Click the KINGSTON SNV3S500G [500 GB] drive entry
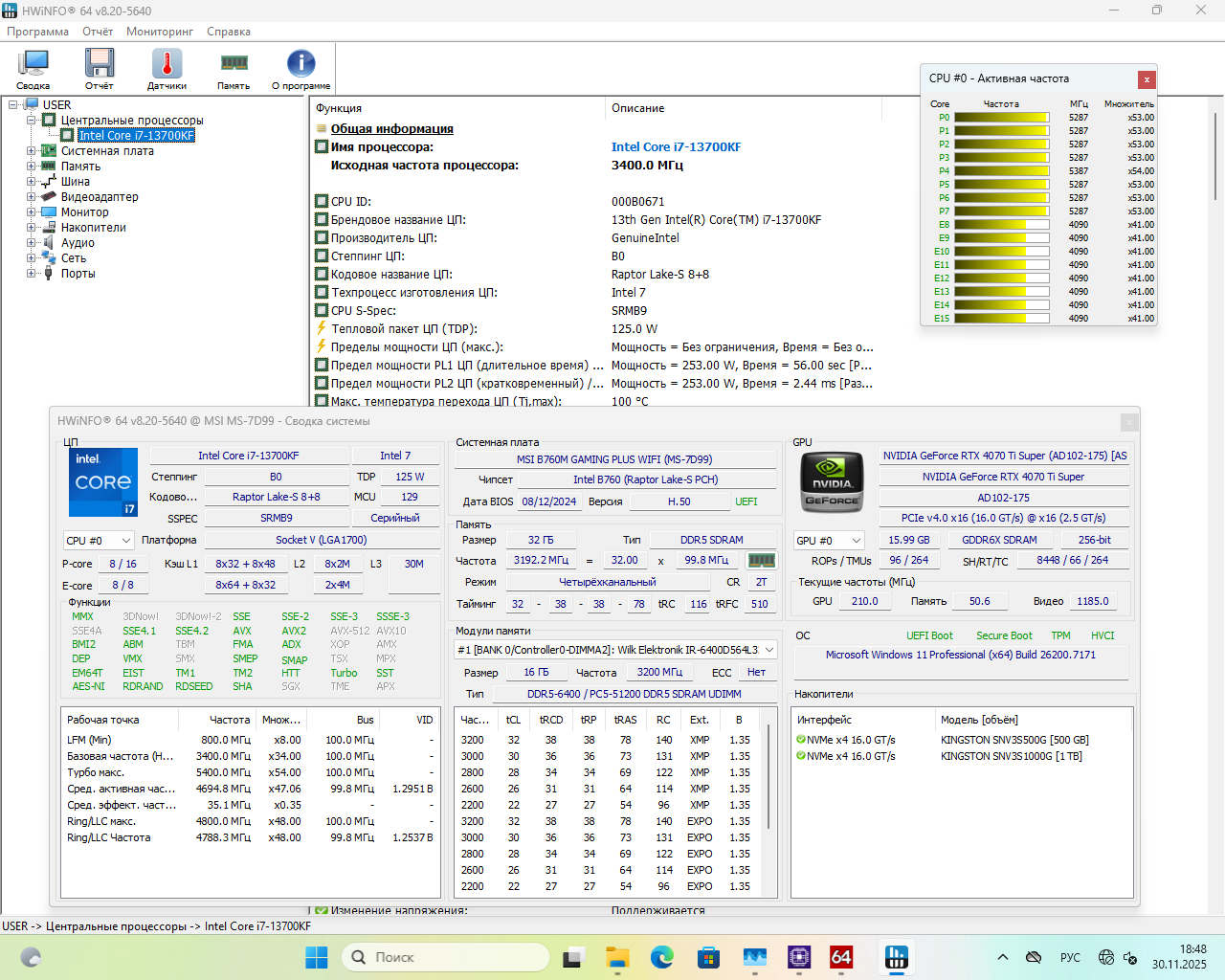This screenshot has width=1225, height=980. click(x=1014, y=740)
